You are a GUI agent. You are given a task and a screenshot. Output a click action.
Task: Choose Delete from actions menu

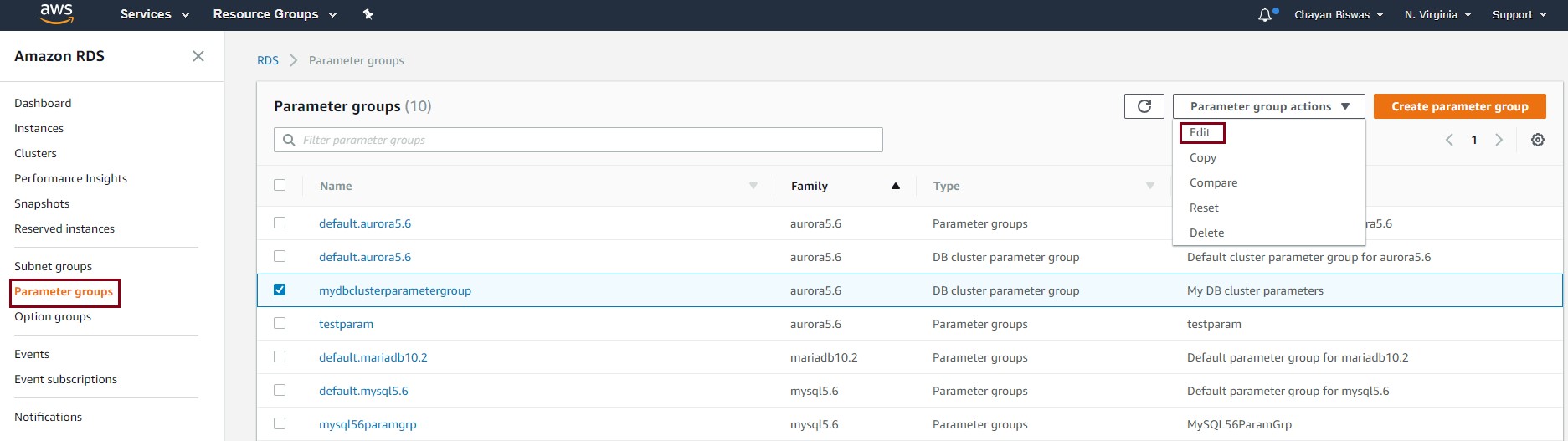coord(1206,233)
